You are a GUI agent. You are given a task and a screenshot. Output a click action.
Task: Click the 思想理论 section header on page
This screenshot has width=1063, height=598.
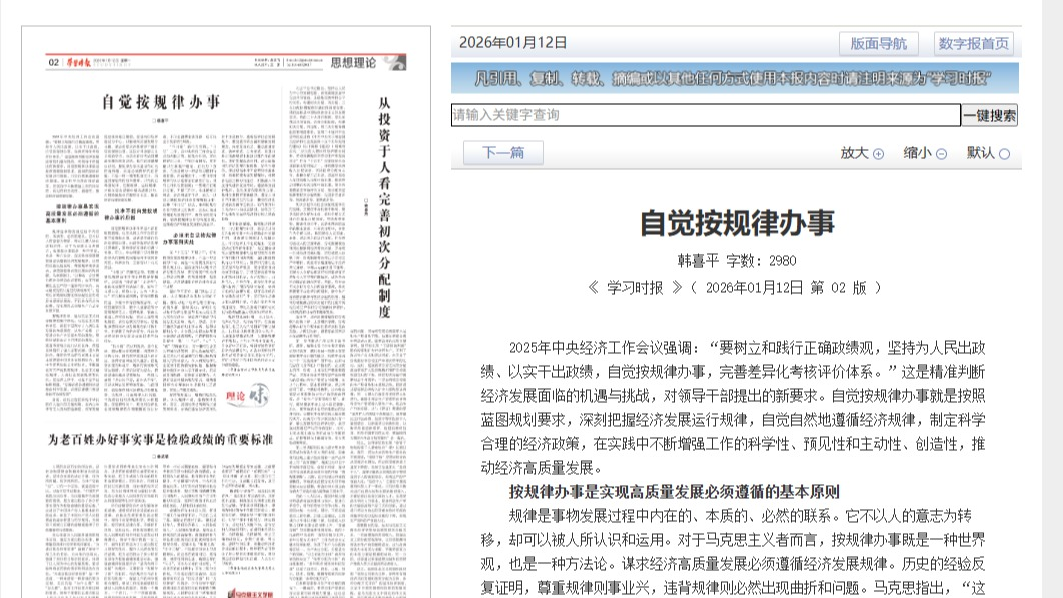pos(354,63)
